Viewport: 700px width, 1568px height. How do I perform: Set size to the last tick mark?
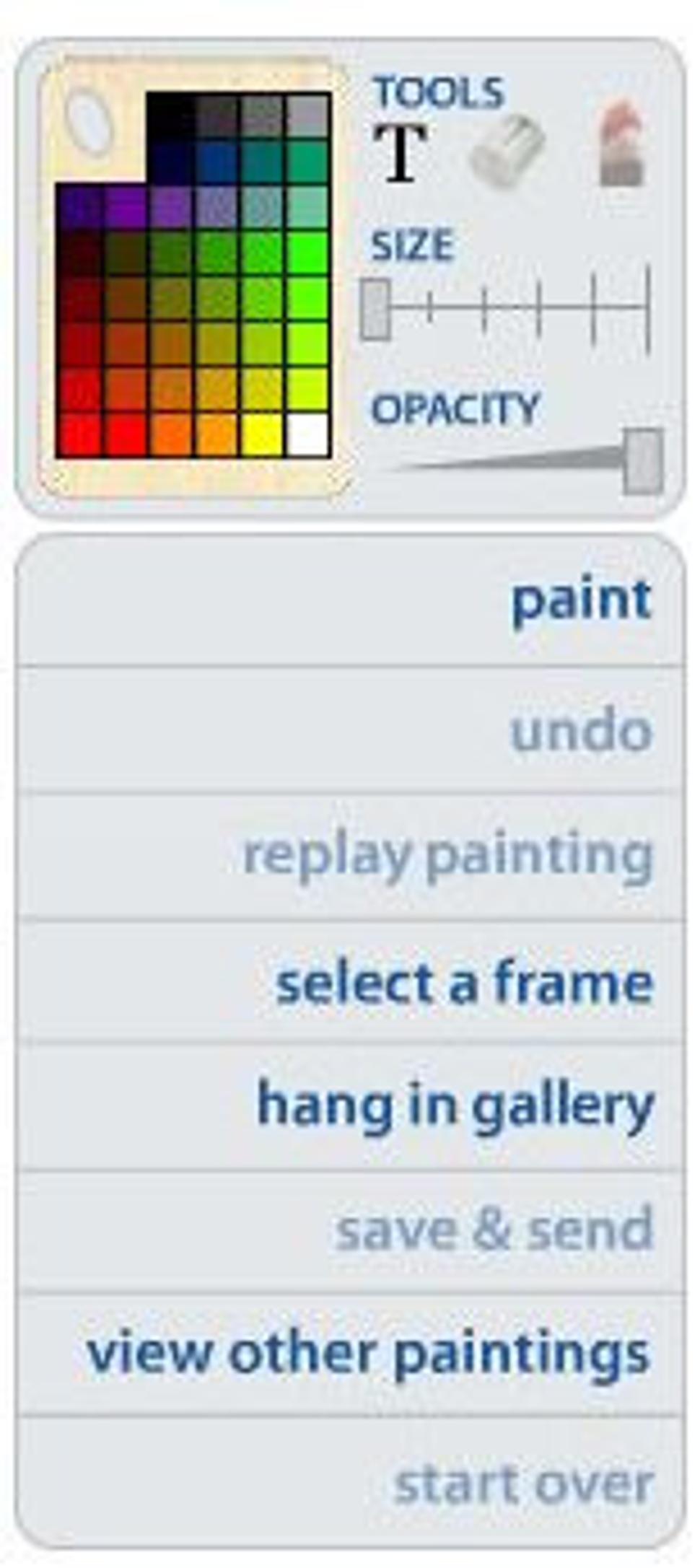pos(648,309)
